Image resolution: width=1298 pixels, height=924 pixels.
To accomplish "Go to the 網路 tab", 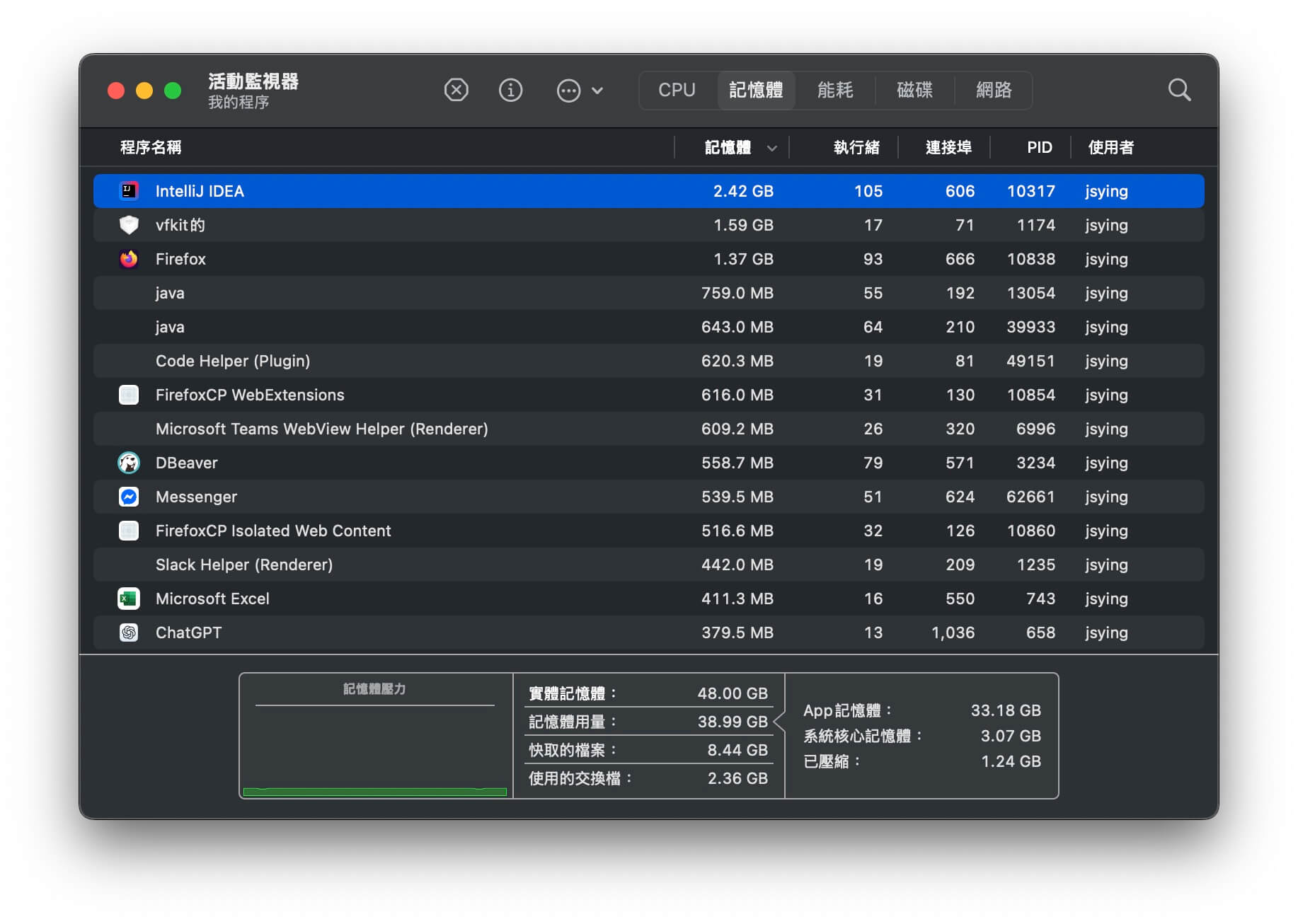I will [x=994, y=90].
